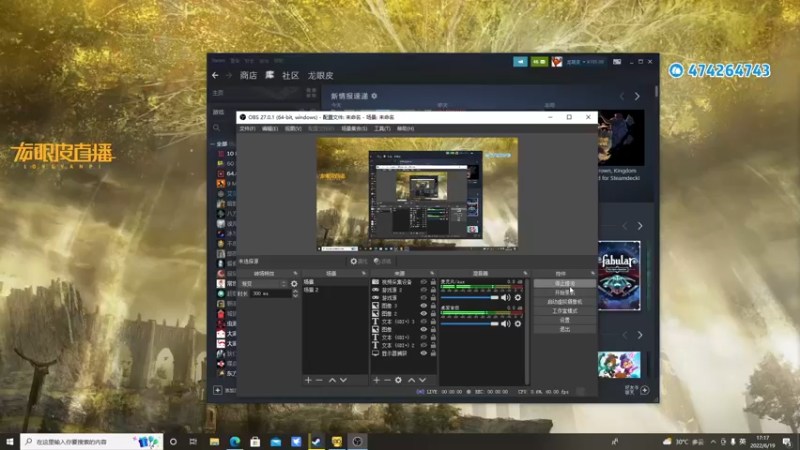Toggle visibility of 图像 3 source

(x=423, y=306)
